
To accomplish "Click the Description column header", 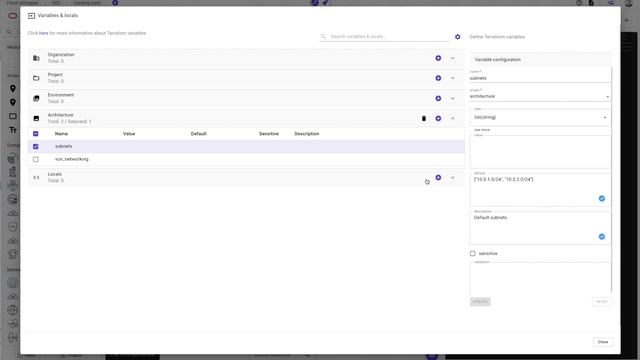I will 307,134.
